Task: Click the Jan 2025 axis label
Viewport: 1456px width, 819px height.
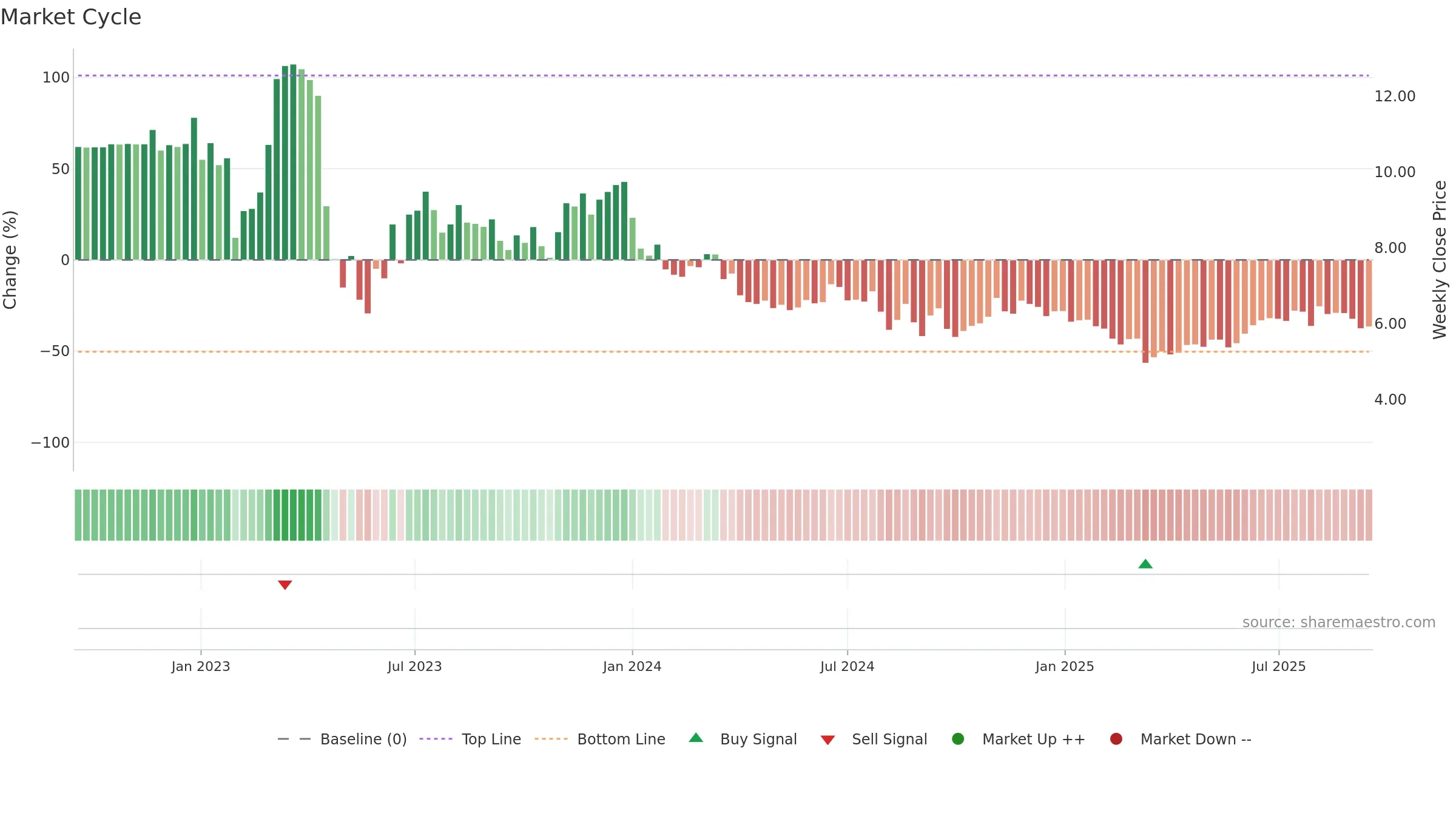Action: [x=1065, y=667]
